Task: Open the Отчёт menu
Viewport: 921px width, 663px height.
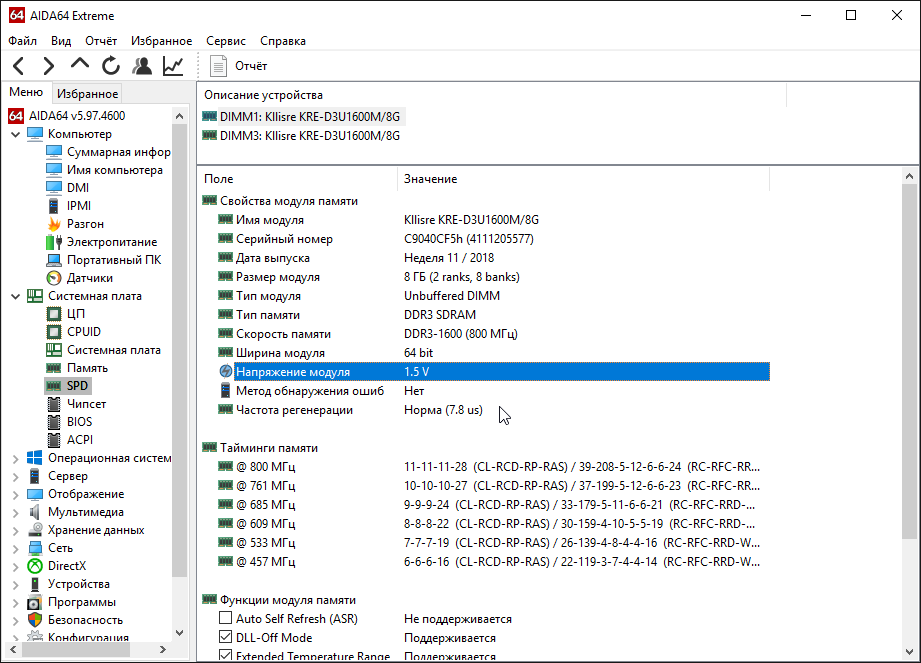Action: pos(101,41)
